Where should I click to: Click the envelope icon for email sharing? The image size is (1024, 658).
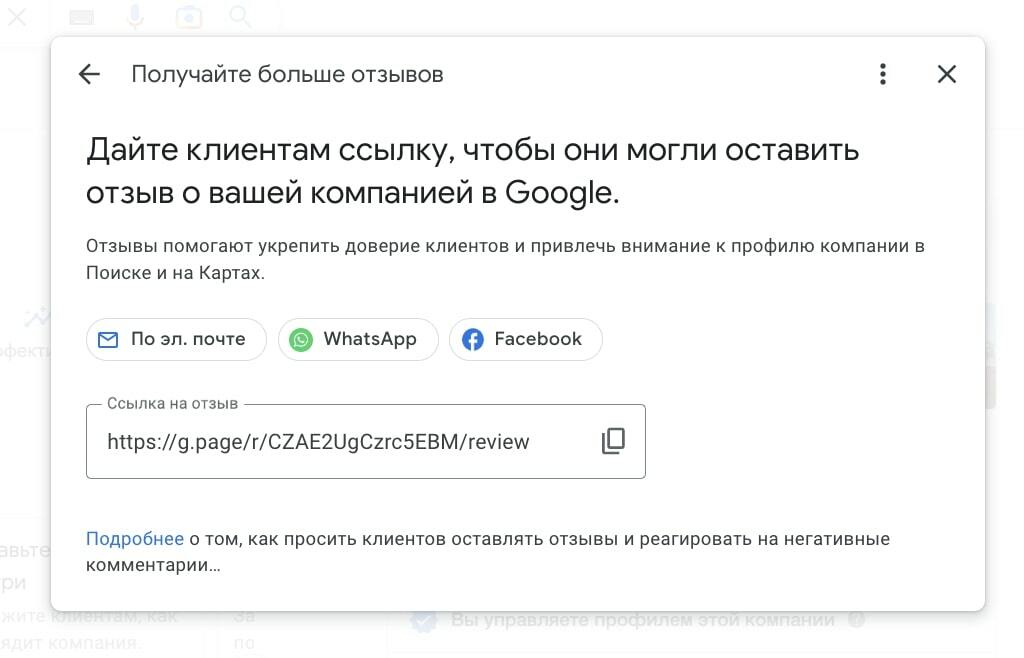coord(108,339)
